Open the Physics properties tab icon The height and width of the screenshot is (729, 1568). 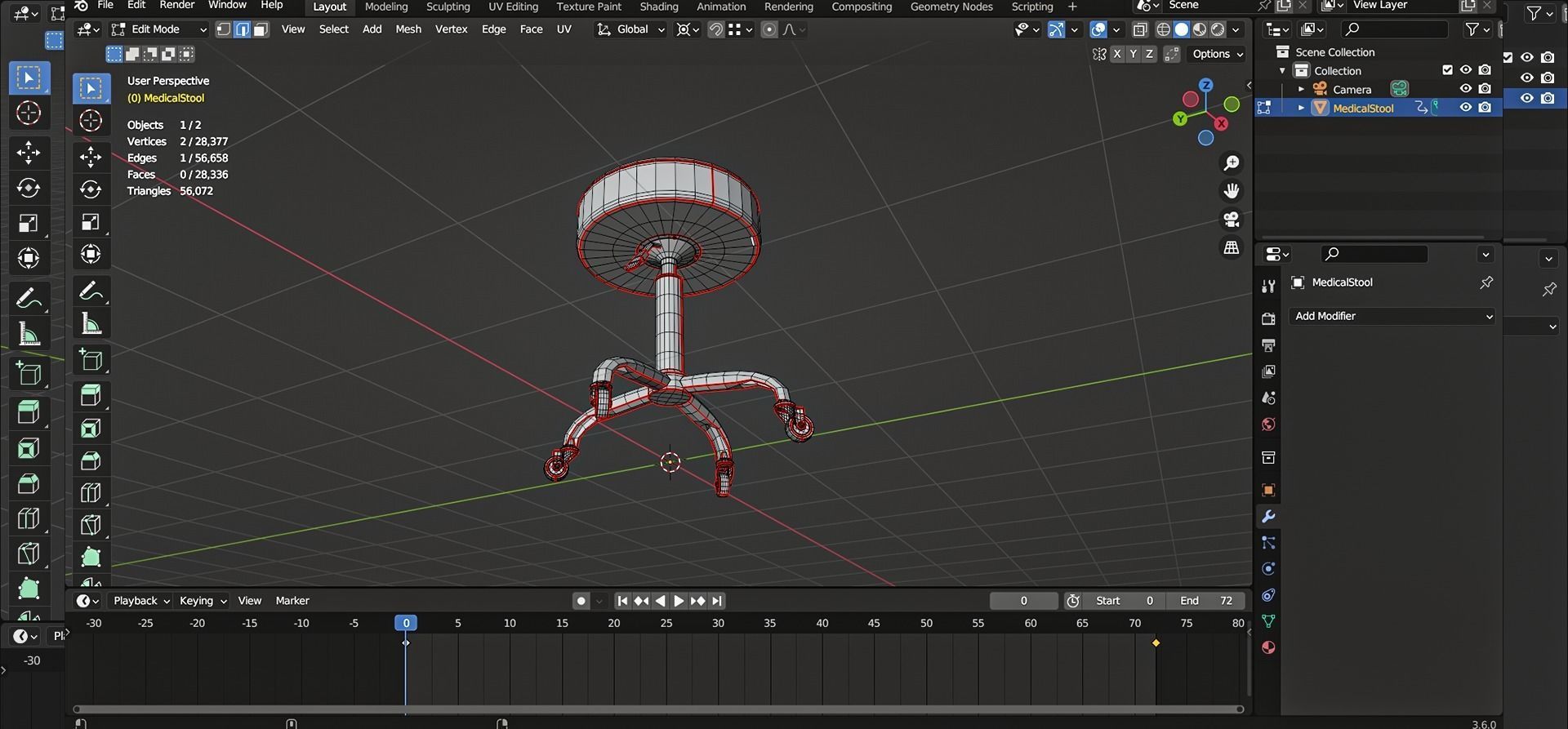pyautogui.click(x=1268, y=569)
